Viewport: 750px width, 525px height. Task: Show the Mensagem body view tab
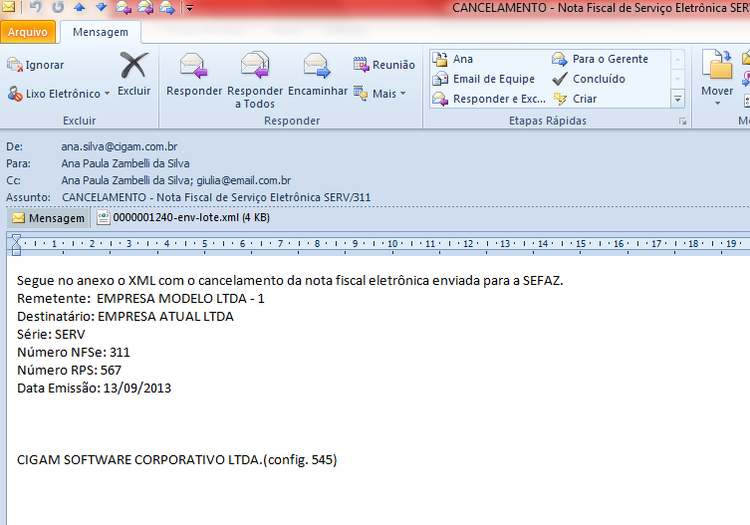point(48,218)
